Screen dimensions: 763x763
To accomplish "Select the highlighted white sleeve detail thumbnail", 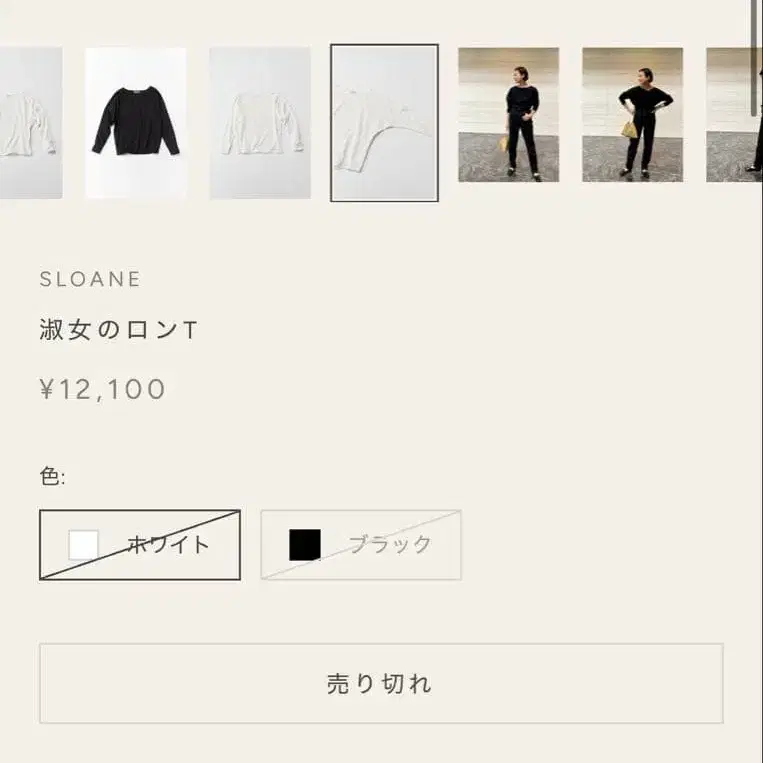I will 384,123.
